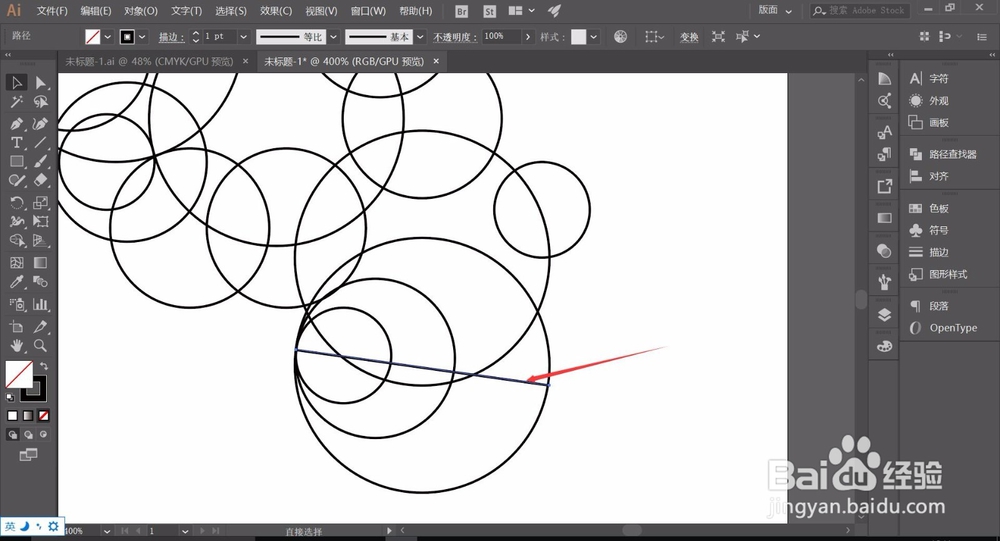Open the recolor artwork wheel icon

(x=620, y=36)
